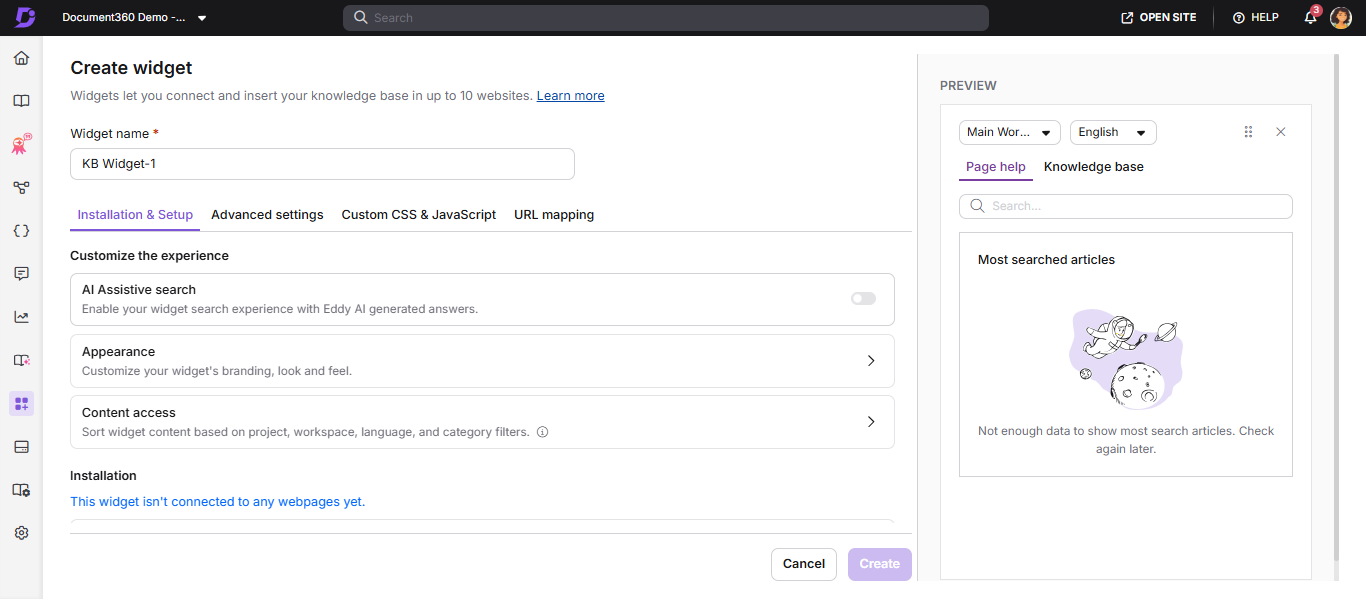Image resolution: width=1366 pixels, height=599 pixels.
Task: Open the Analytics chart icon in sidebar
Action: pyautogui.click(x=21, y=317)
